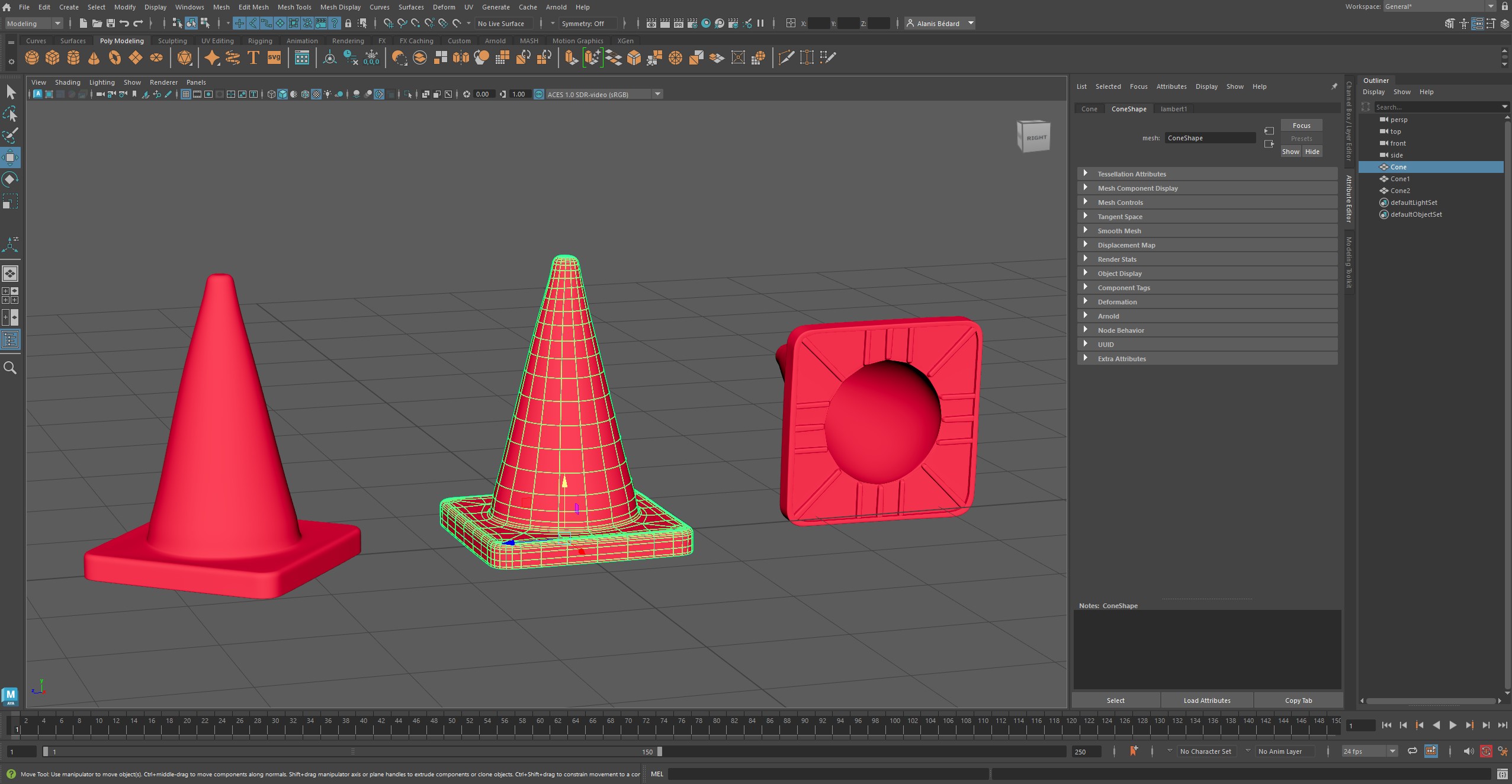Click the polygon Type text tool
The height and width of the screenshot is (784, 1512).
(x=253, y=57)
